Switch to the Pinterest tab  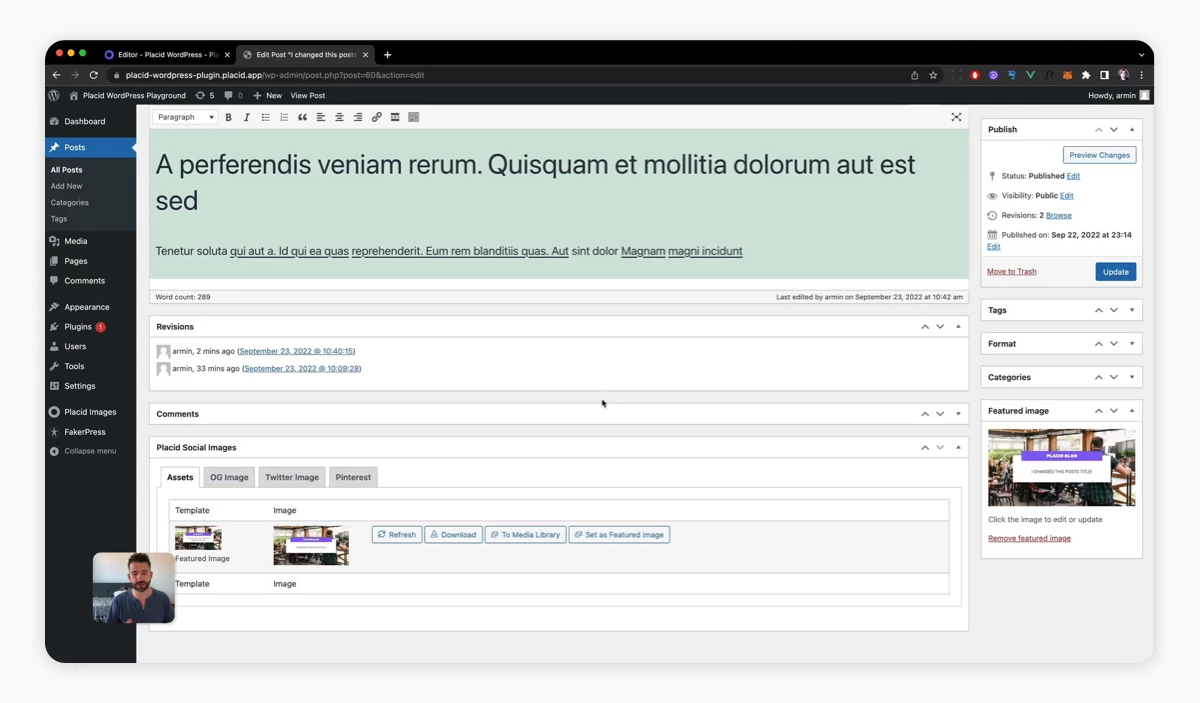[x=353, y=477]
